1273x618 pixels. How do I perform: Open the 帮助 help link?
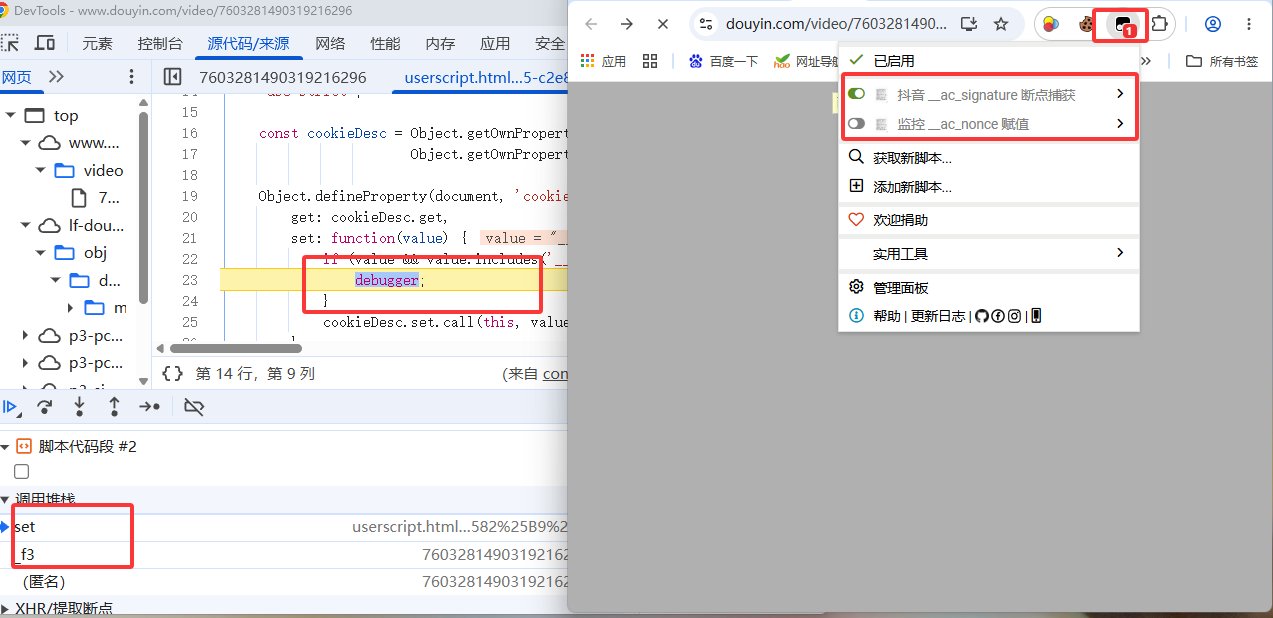(887, 316)
